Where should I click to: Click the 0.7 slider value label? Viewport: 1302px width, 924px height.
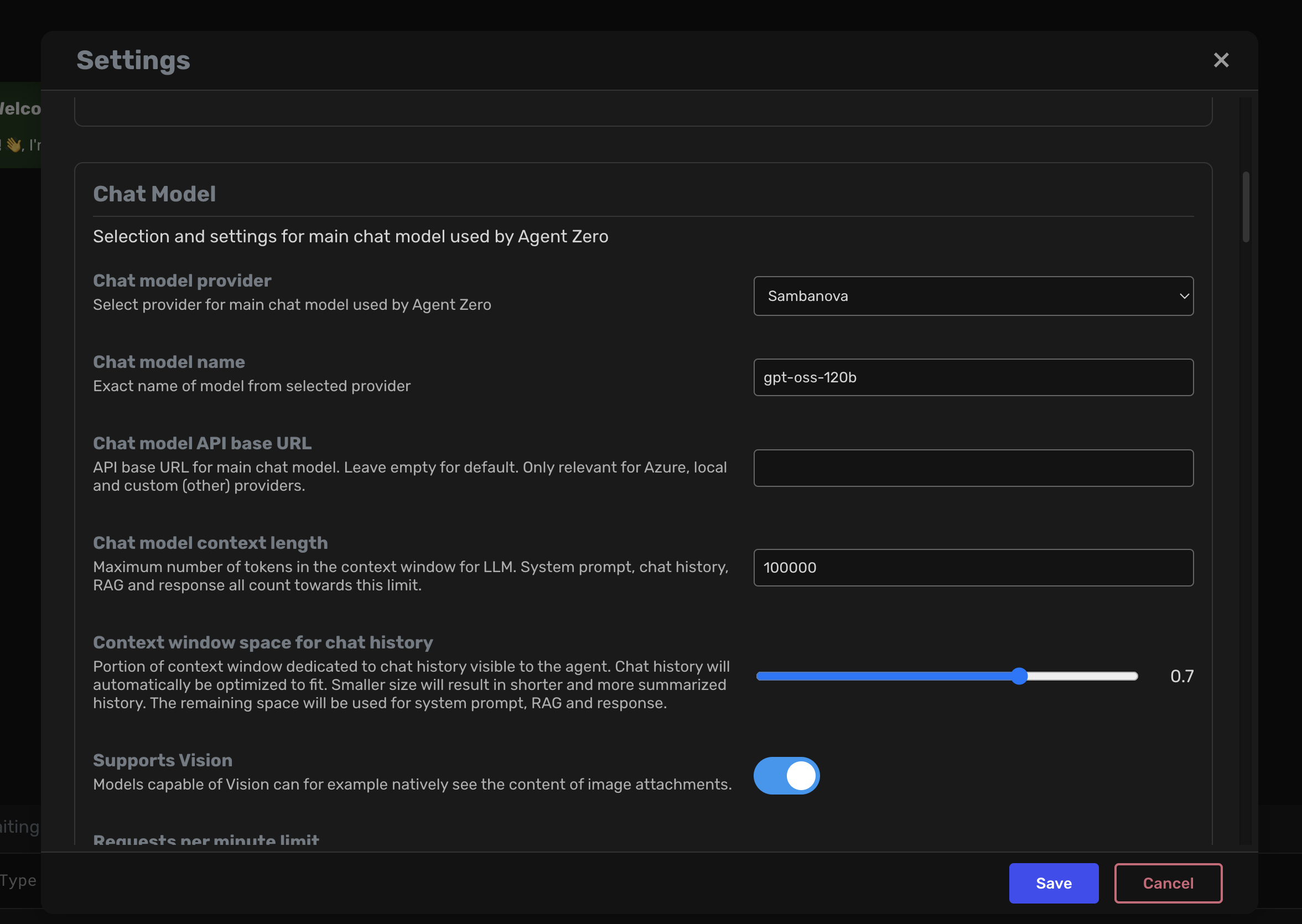click(x=1181, y=676)
